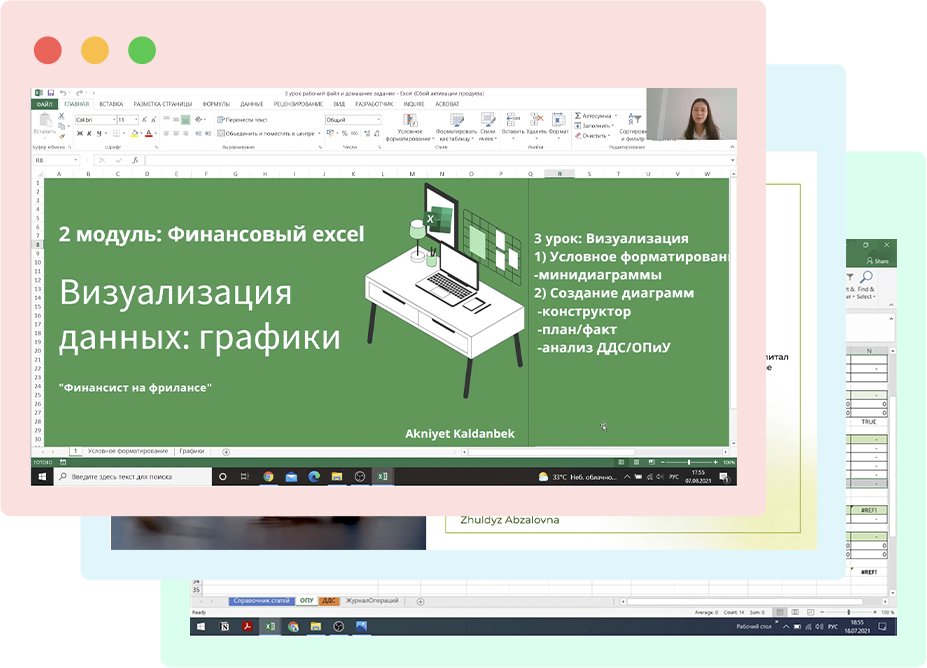Click the ФАЙЛ button

click(45, 104)
